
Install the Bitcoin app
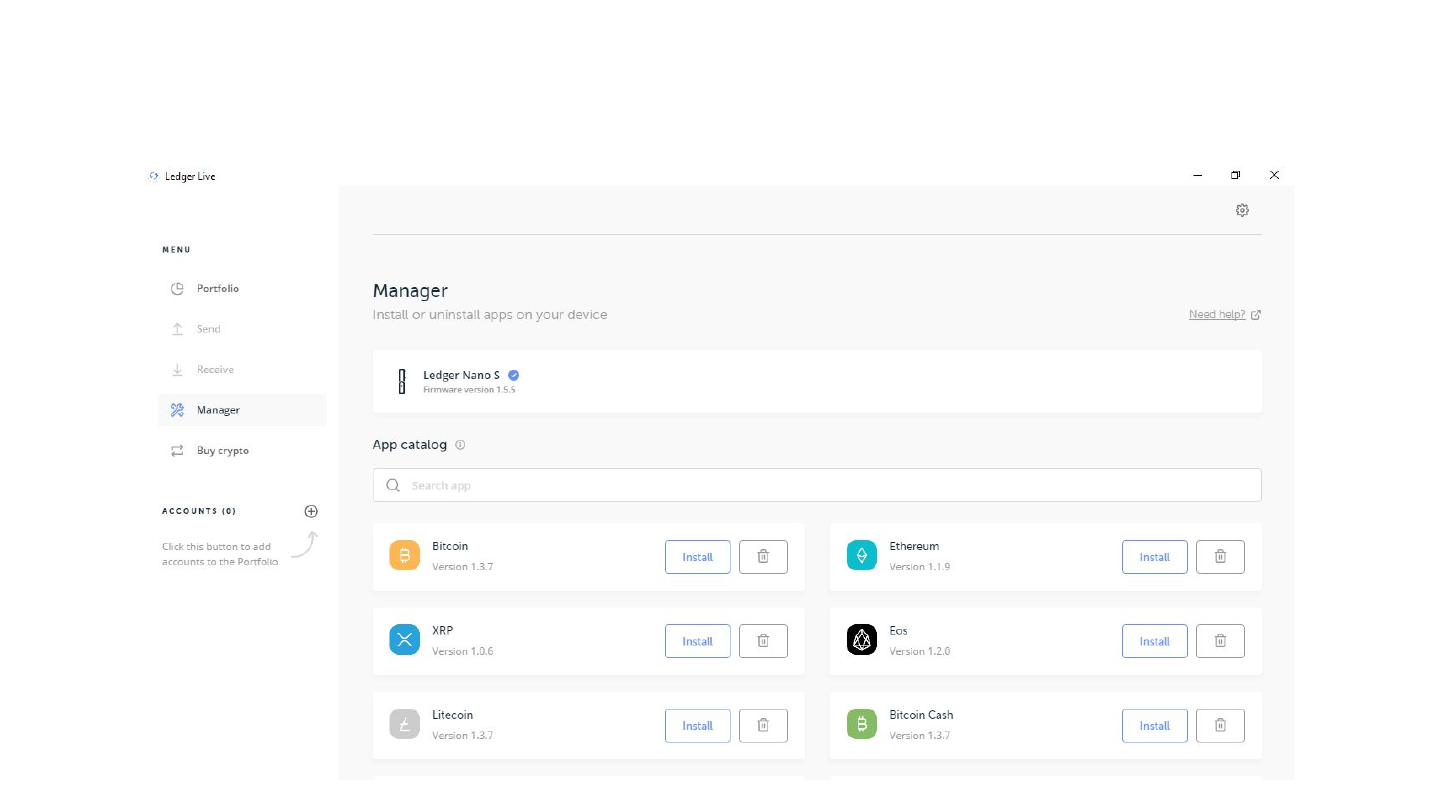click(698, 557)
